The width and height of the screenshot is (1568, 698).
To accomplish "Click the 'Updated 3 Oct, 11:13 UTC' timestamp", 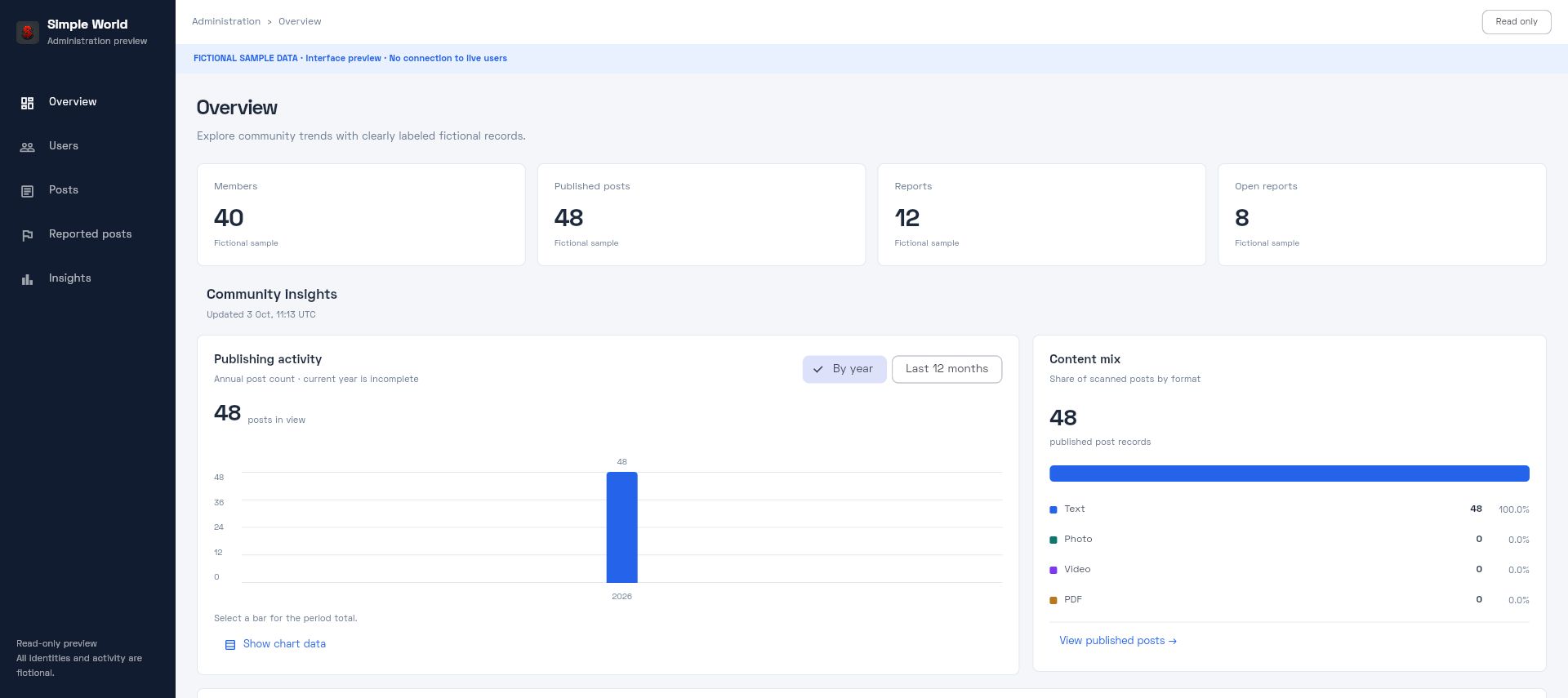I will click(x=261, y=315).
